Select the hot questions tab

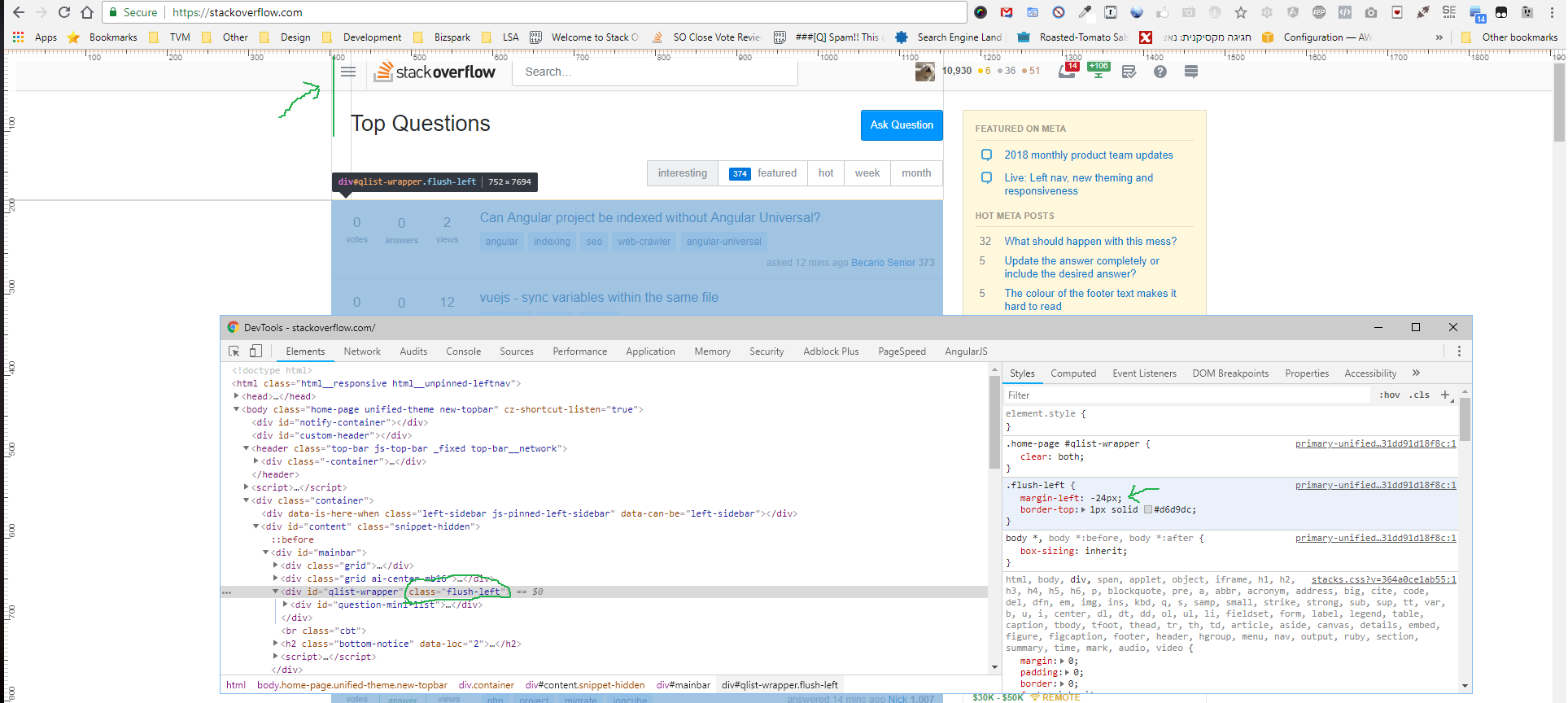coord(826,173)
